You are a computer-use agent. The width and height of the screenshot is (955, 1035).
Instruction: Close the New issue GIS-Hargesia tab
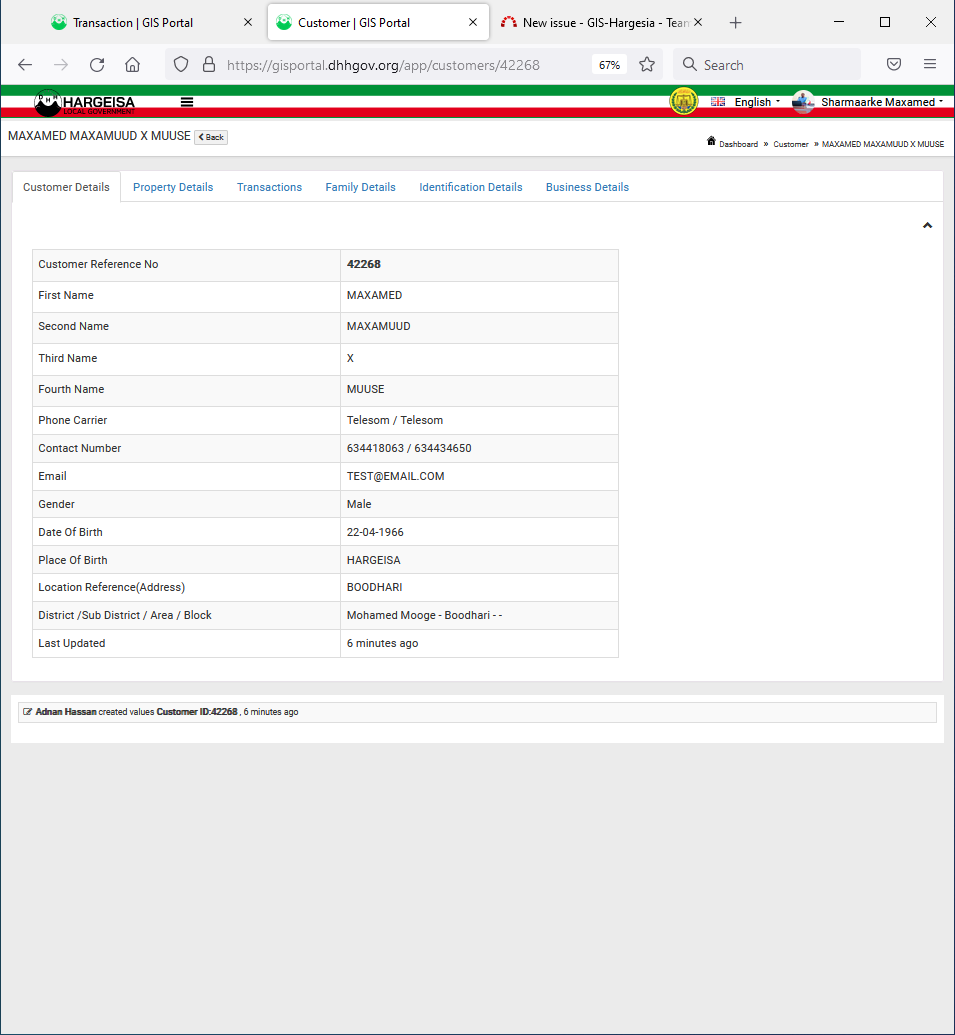[x=698, y=22]
